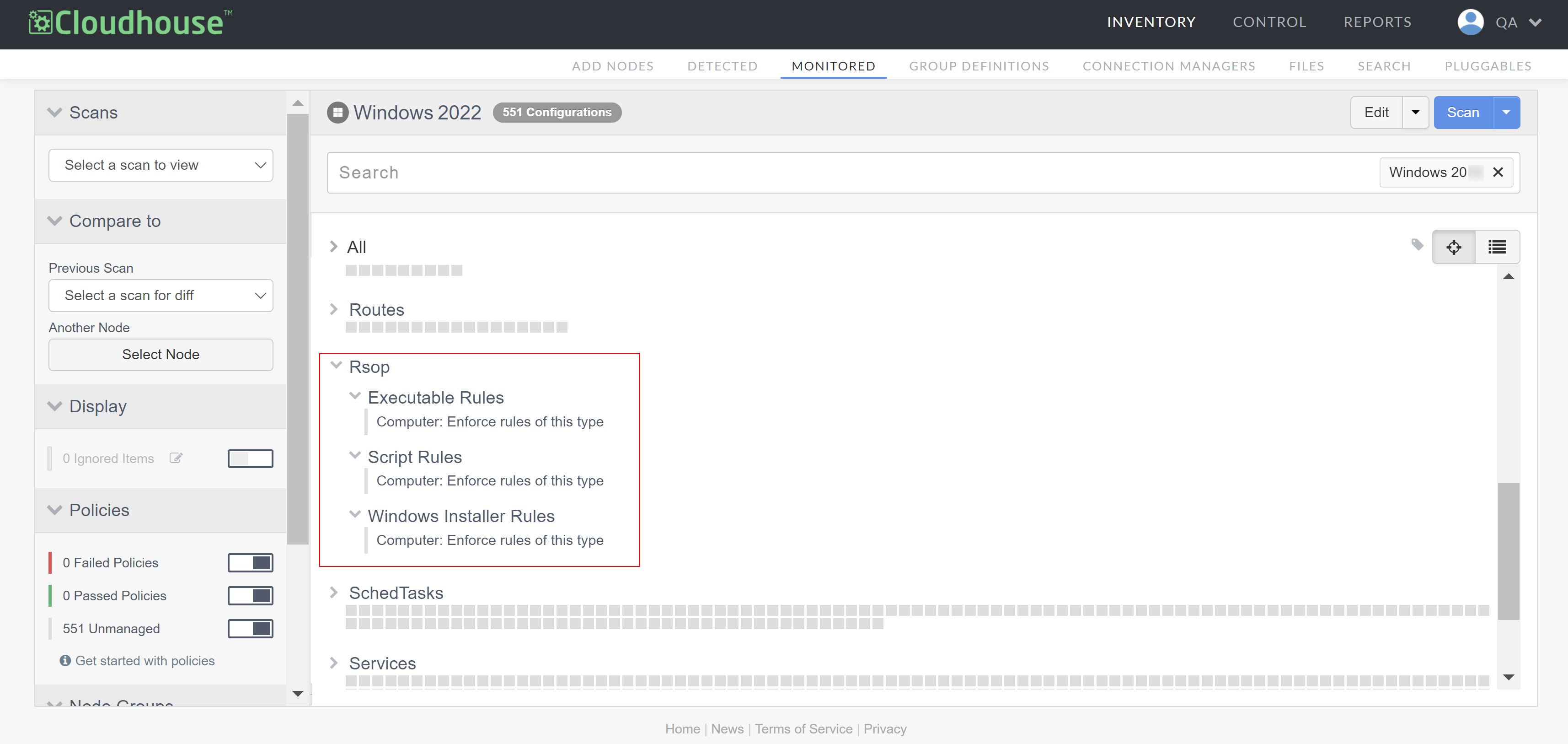Go to the Control menu

1269,22
